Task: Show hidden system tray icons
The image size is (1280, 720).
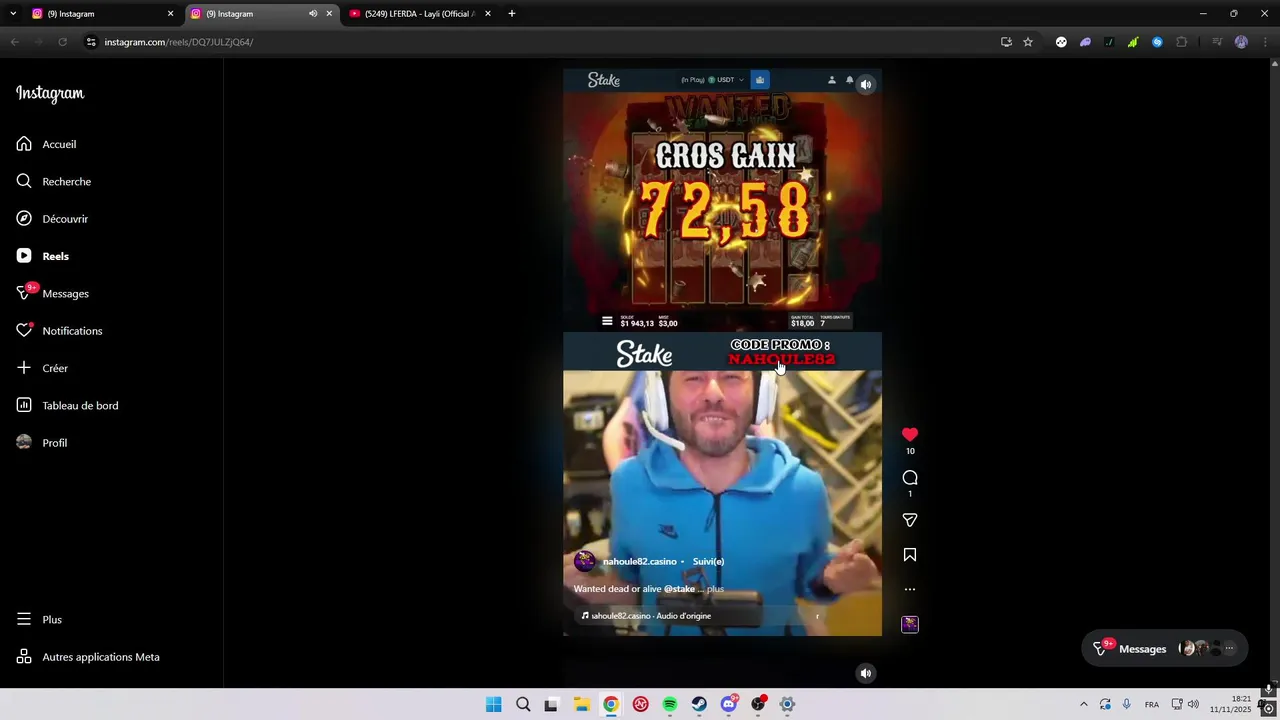Action: pos(1083,704)
